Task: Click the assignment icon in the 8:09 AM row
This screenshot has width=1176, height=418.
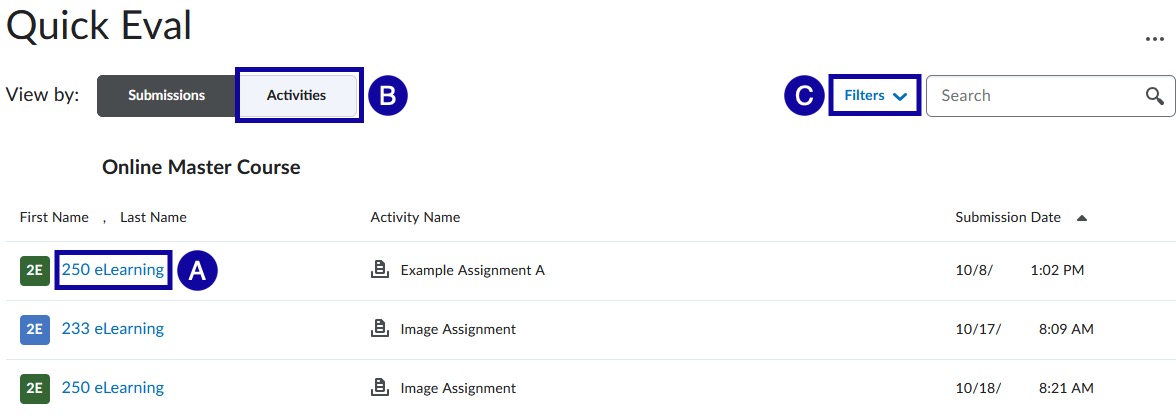Action: [x=379, y=329]
